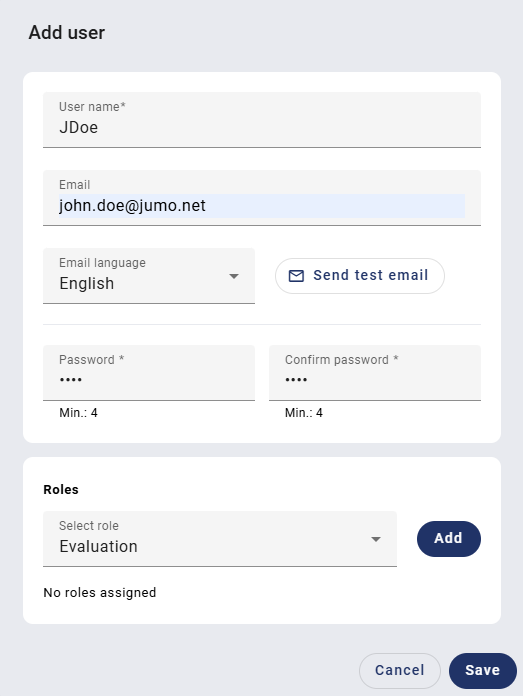Click the "Add user" dialog title
The image size is (523, 696).
(x=67, y=33)
